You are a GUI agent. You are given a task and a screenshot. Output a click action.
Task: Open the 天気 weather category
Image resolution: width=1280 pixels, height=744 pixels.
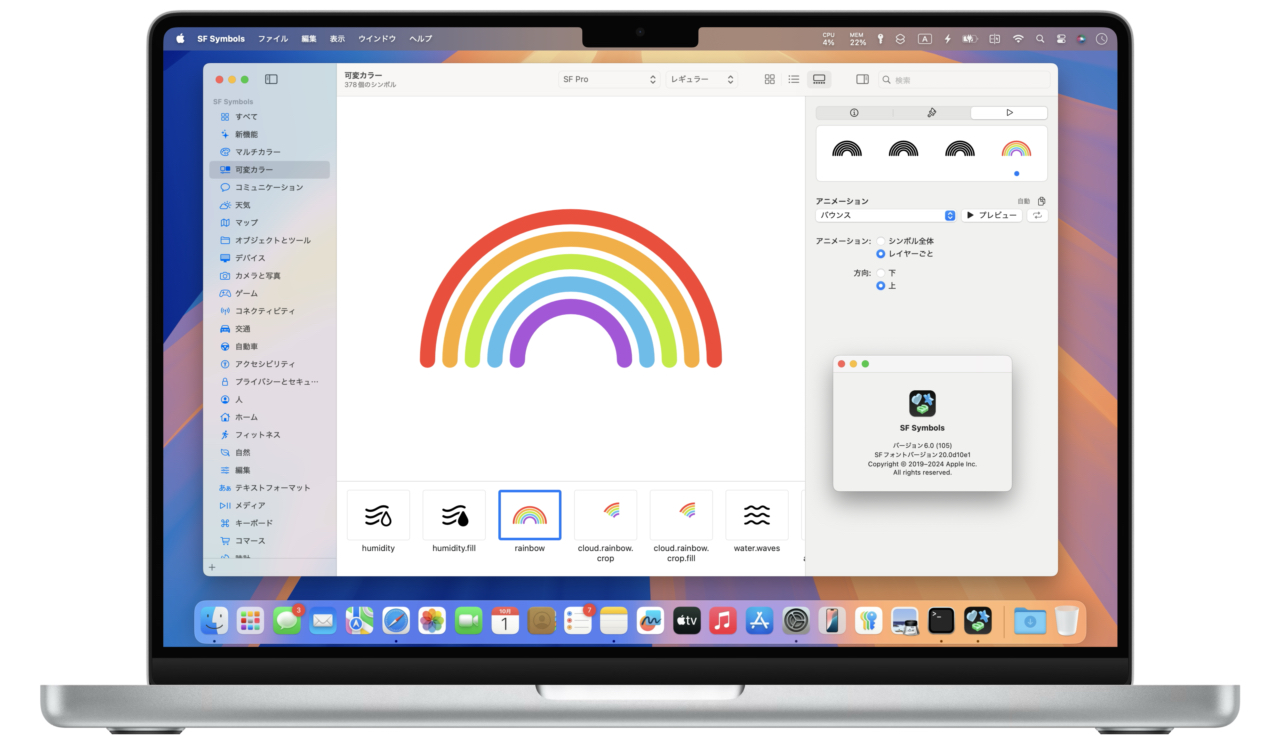click(x=269, y=205)
